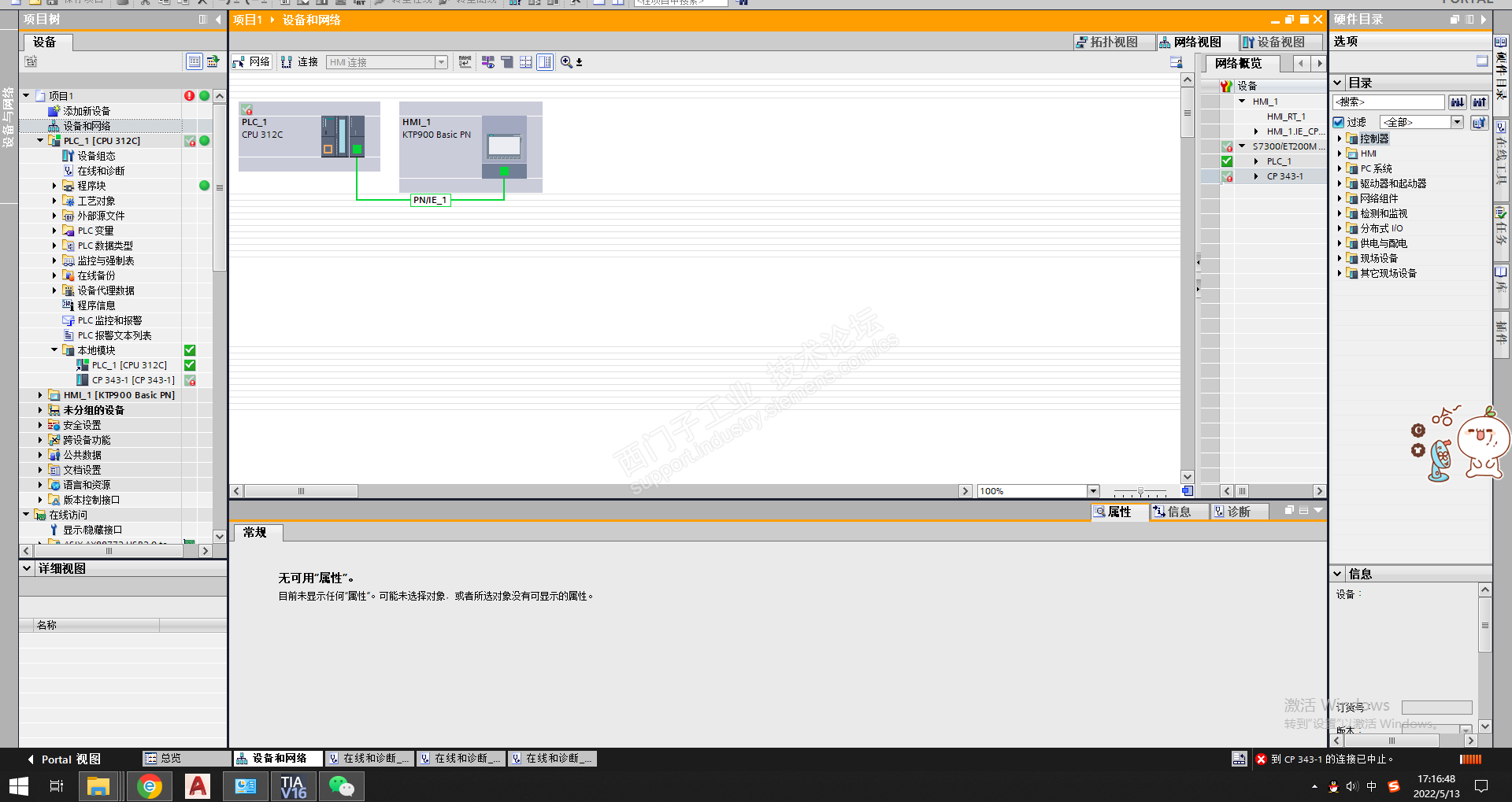Click the overview toggle icon above 网络概览
1512x802 pixels.
click(1176, 63)
